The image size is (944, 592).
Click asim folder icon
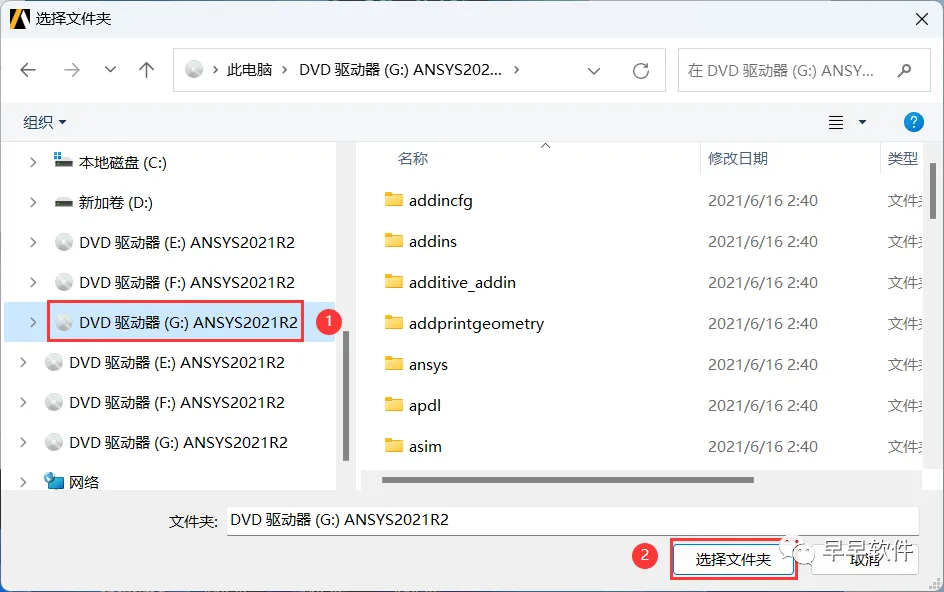click(x=394, y=445)
